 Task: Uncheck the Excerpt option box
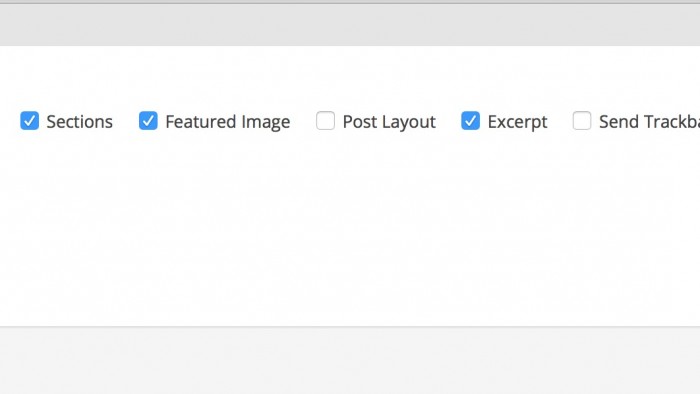tap(471, 121)
